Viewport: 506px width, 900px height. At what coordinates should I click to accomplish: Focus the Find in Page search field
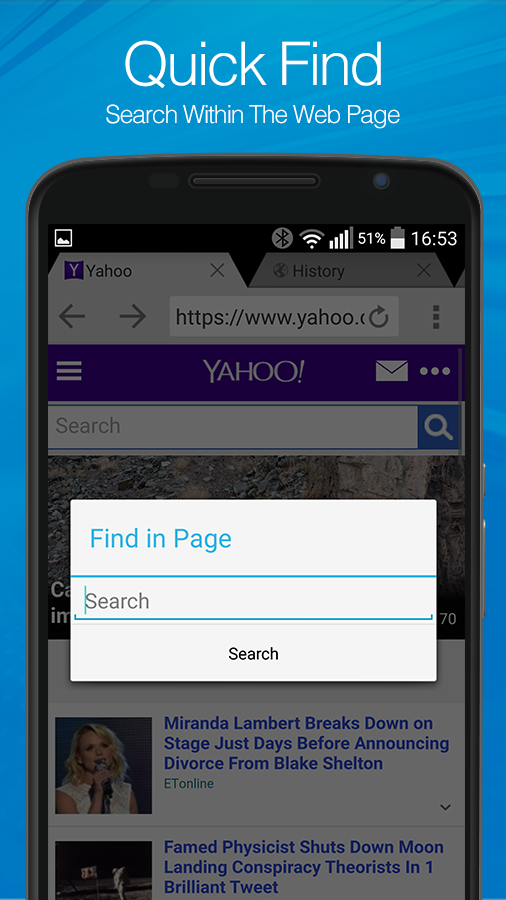pyautogui.click(x=253, y=601)
